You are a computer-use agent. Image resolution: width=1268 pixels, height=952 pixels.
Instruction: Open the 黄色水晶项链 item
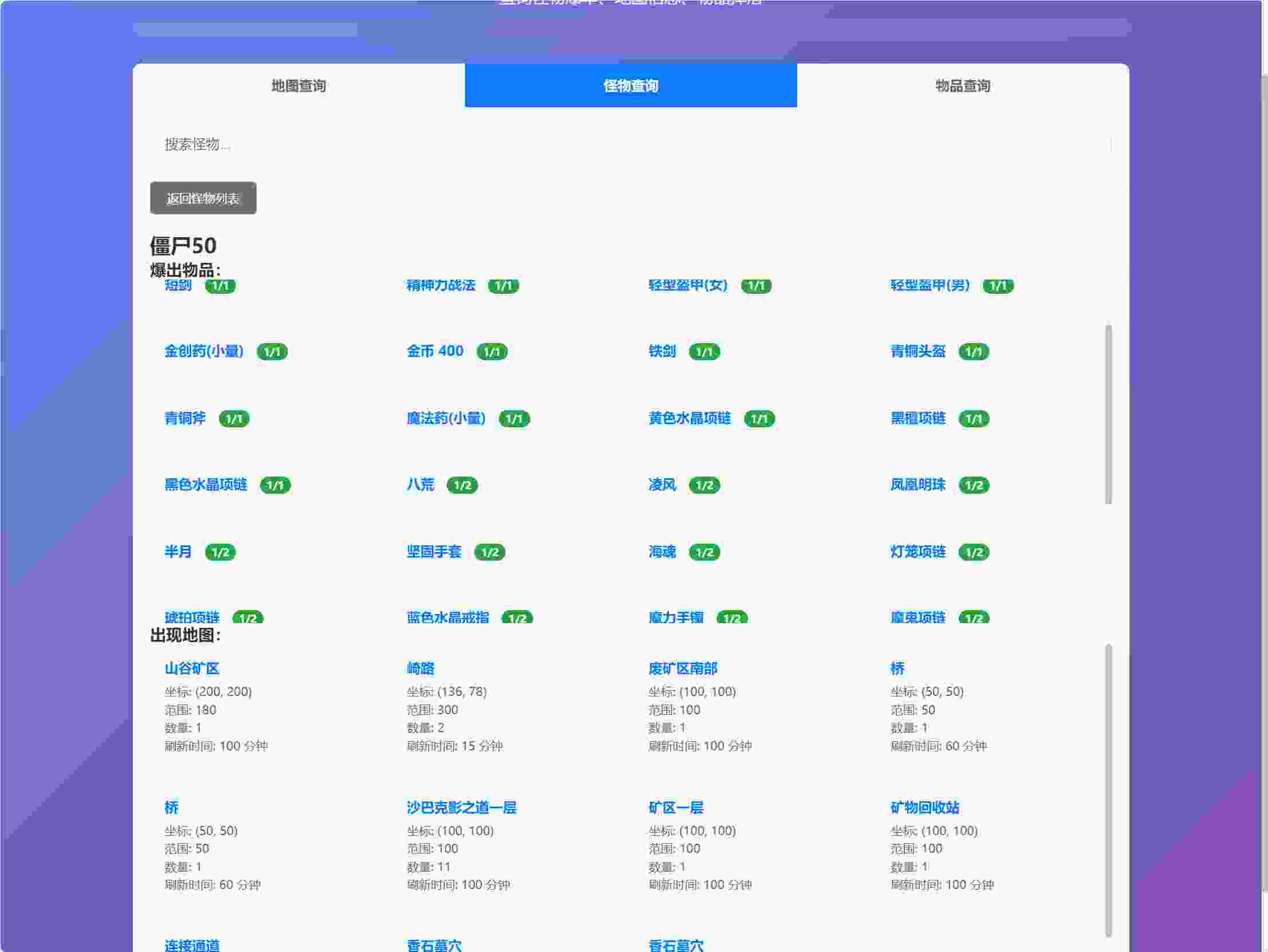click(688, 419)
